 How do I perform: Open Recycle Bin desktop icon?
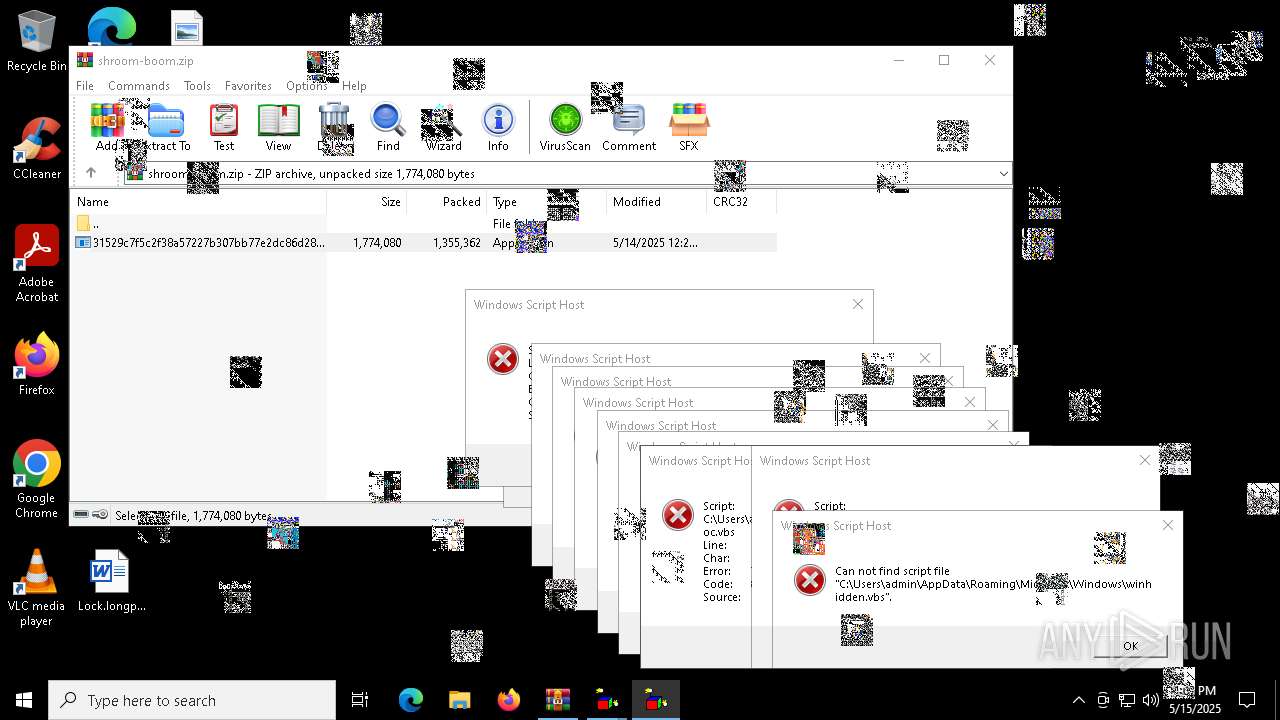(36, 42)
